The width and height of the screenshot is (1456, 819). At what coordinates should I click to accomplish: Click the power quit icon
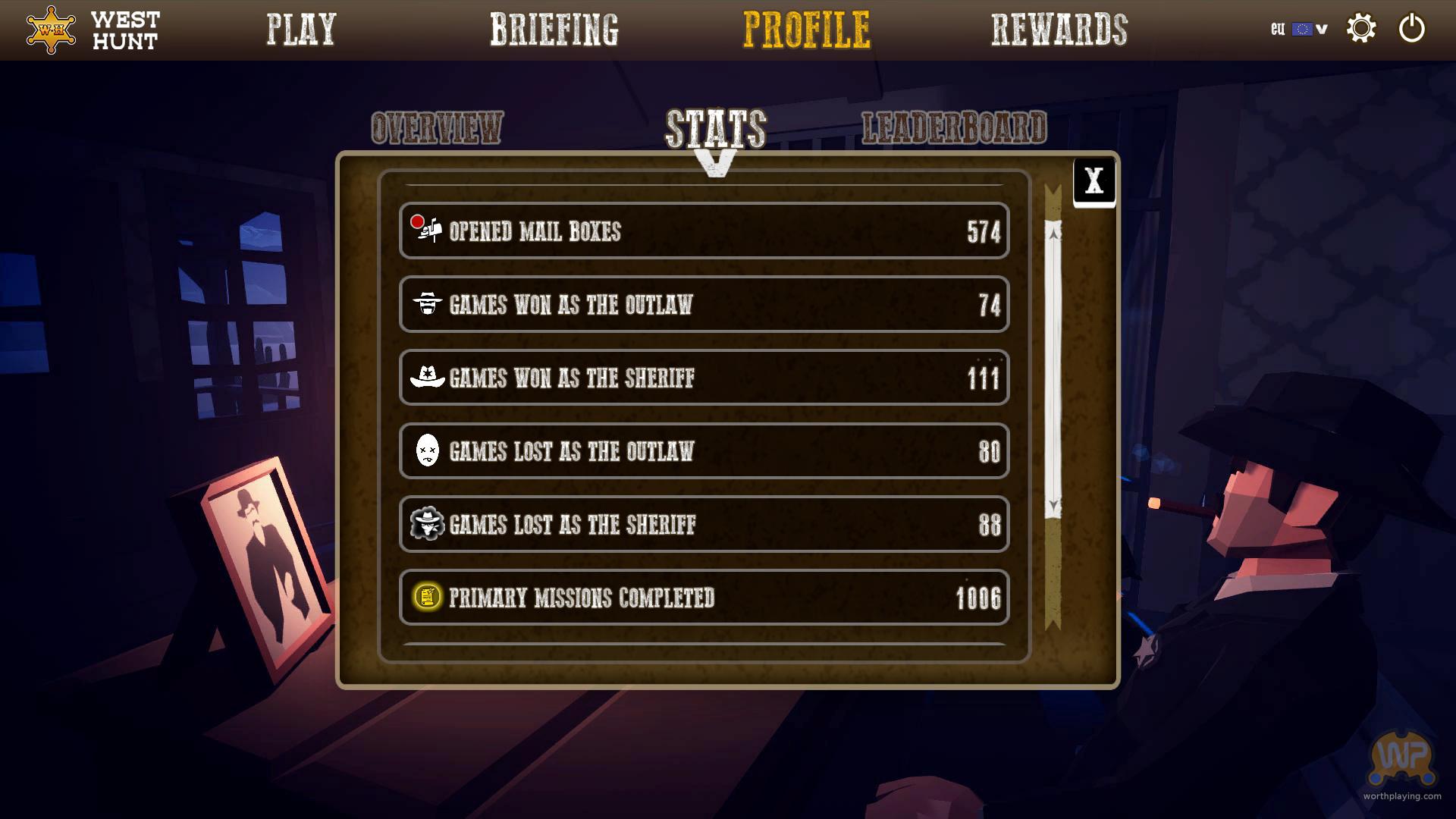1411,29
